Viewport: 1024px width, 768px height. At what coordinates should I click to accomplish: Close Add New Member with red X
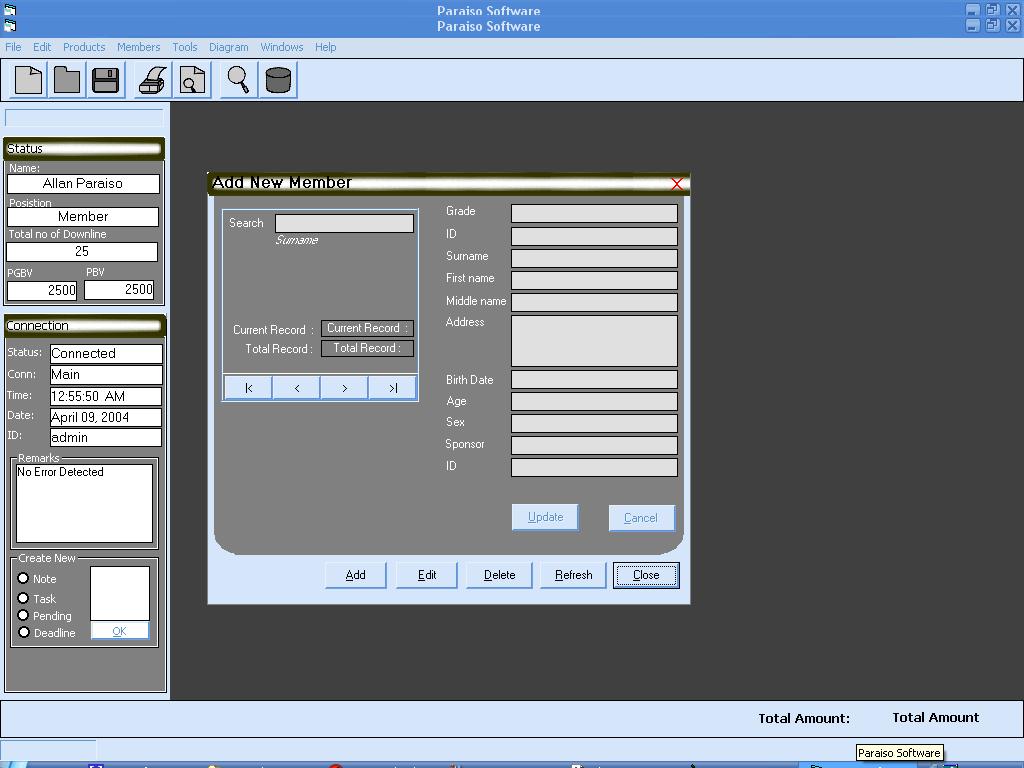[677, 184]
